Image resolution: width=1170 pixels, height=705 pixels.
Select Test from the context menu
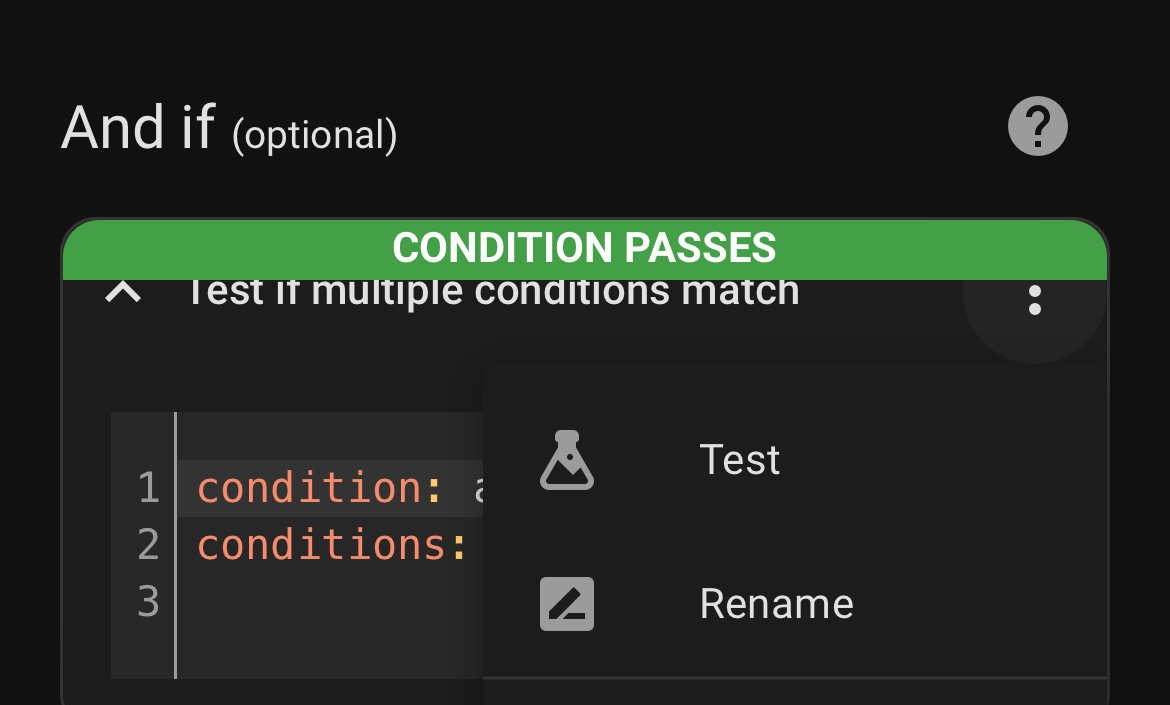pyautogui.click(x=740, y=460)
